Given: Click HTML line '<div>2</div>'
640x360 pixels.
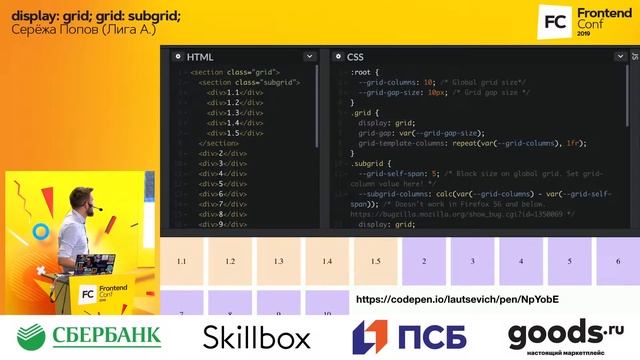Looking at the screenshot, I should pyautogui.click(x=223, y=153).
